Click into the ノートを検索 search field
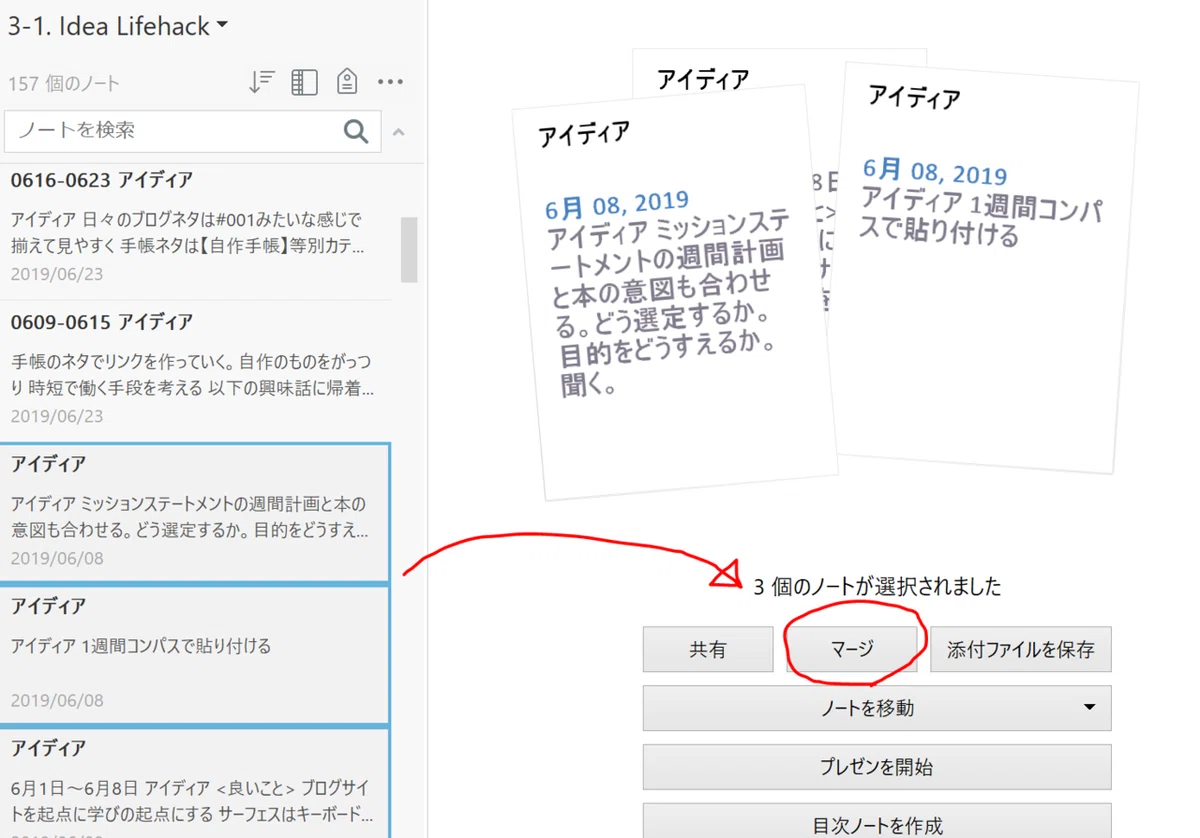 tap(193, 131)
